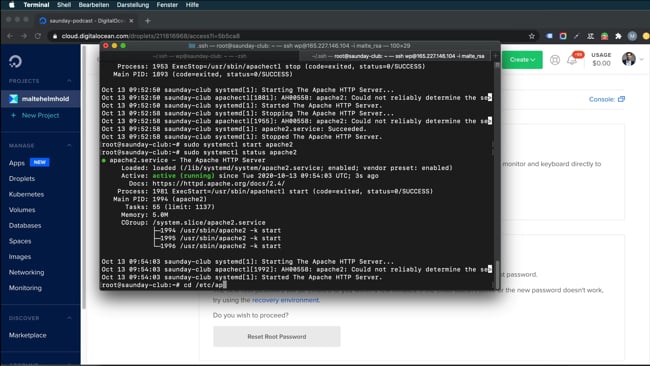
Task: Click the pen extension icon
Action: tap(577, 36)
